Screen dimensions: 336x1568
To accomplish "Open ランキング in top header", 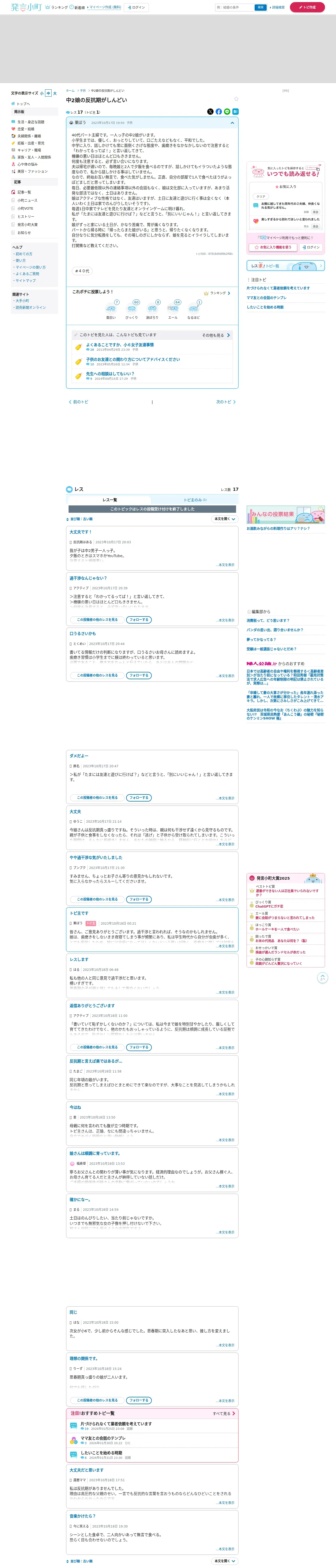I will coord(57,7).
